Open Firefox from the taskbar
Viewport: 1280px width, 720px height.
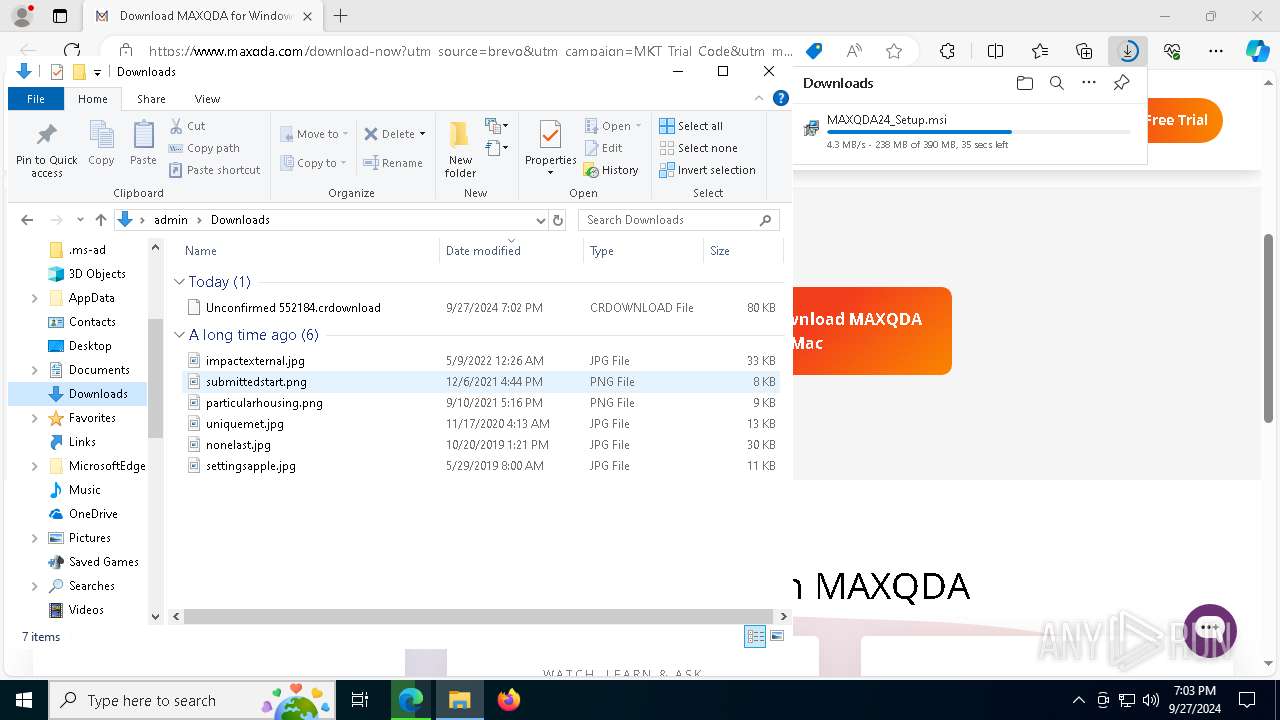[x=509, y=700]
